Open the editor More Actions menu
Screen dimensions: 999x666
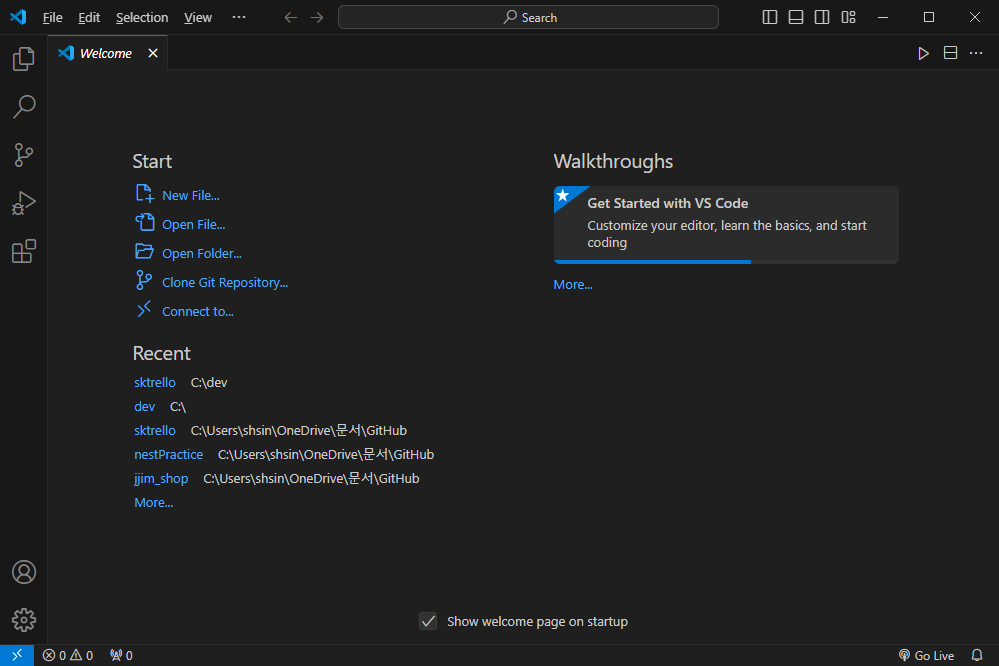click(975, 53)
